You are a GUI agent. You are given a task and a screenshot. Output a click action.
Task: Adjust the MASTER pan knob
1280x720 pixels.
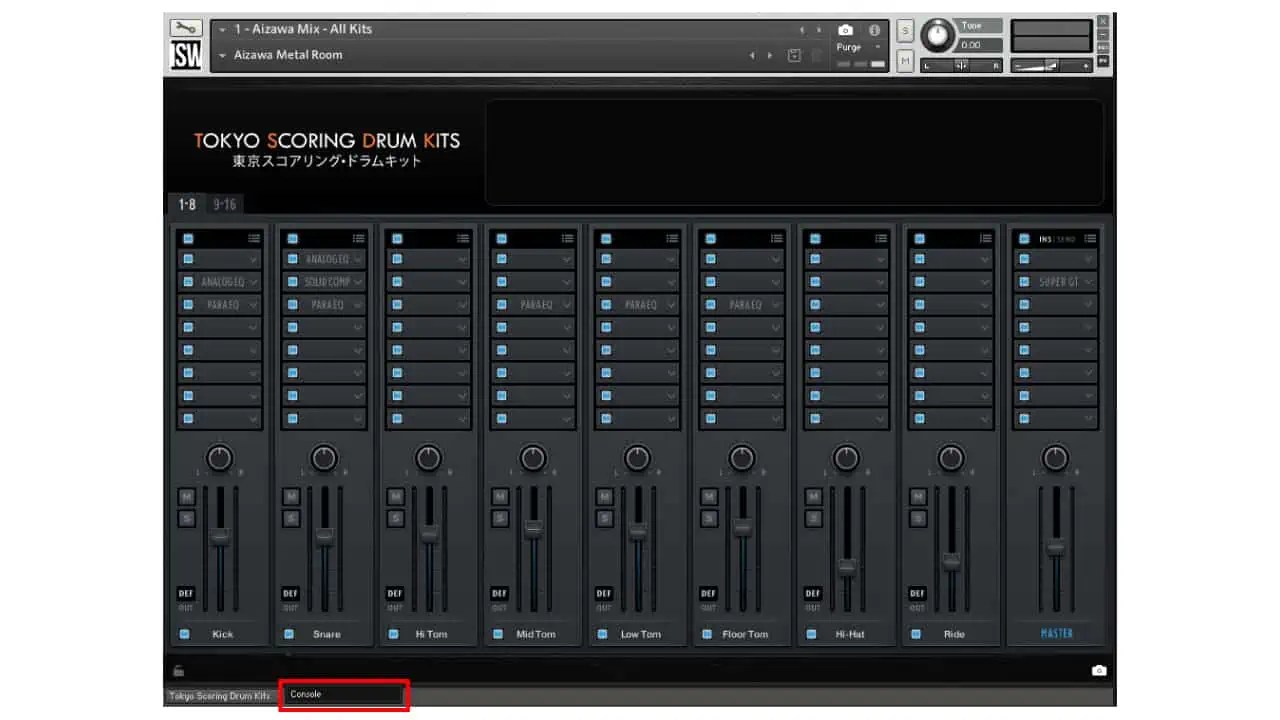1055,458
